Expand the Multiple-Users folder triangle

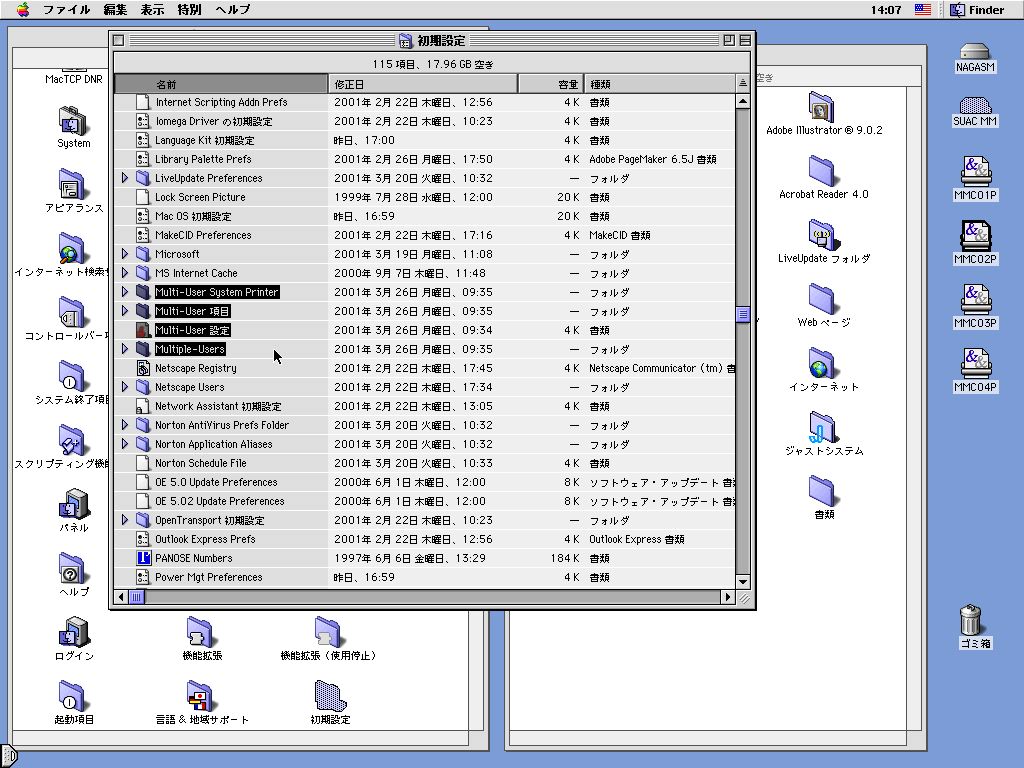pyautogui.click(x=125, y=348)
